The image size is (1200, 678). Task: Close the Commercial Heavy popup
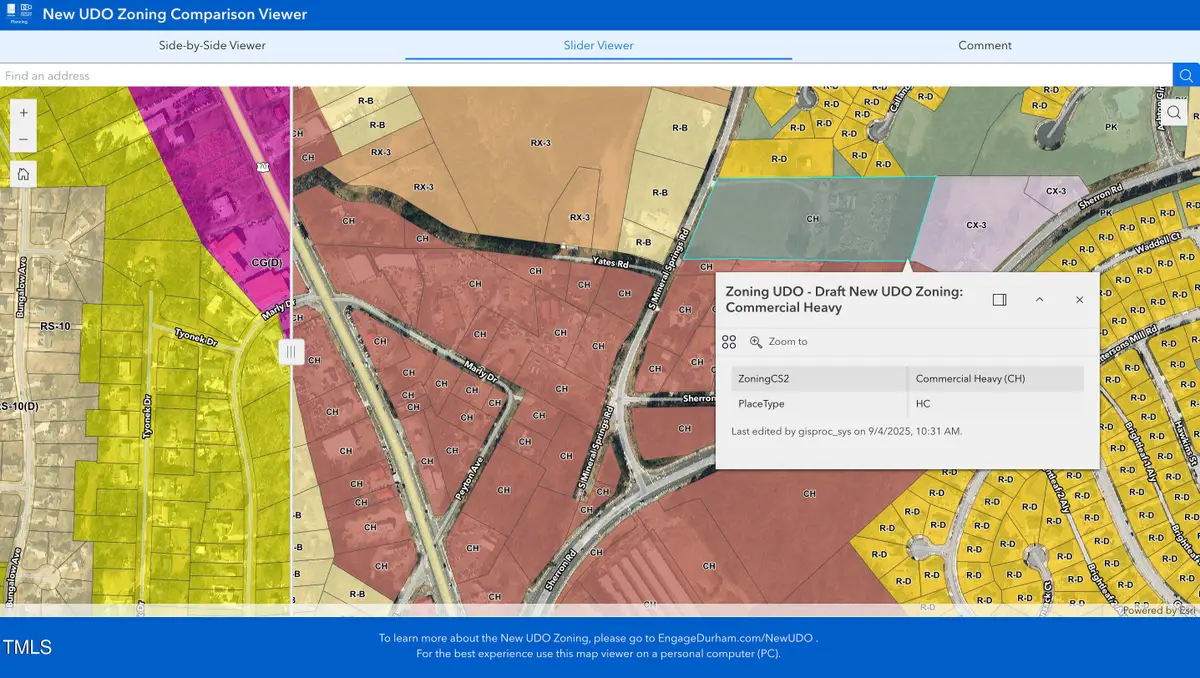pyautogui.click(x=1079, y=300)
